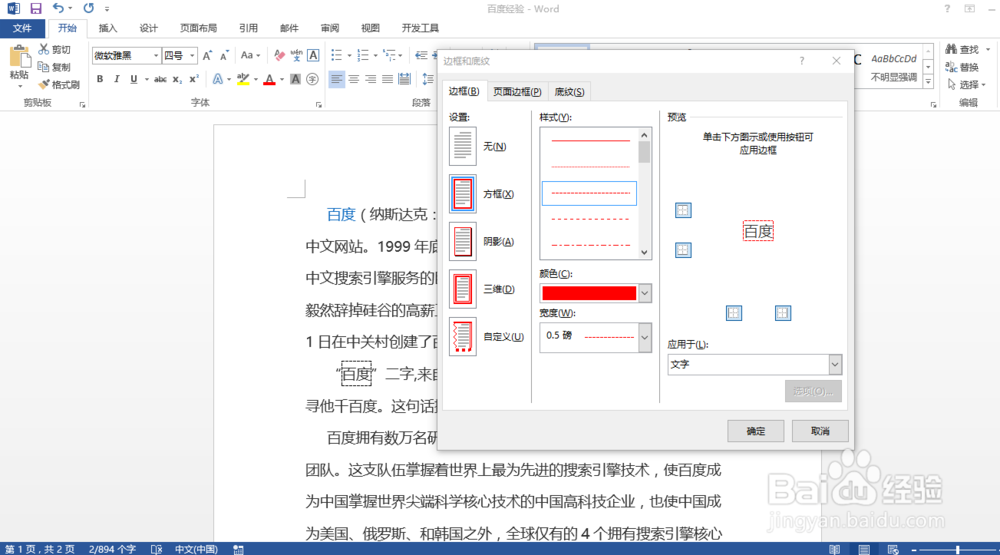Screen dimensions: 1000x555
Task: Save the document via the quick access icon
Action: tap(36, 8)
